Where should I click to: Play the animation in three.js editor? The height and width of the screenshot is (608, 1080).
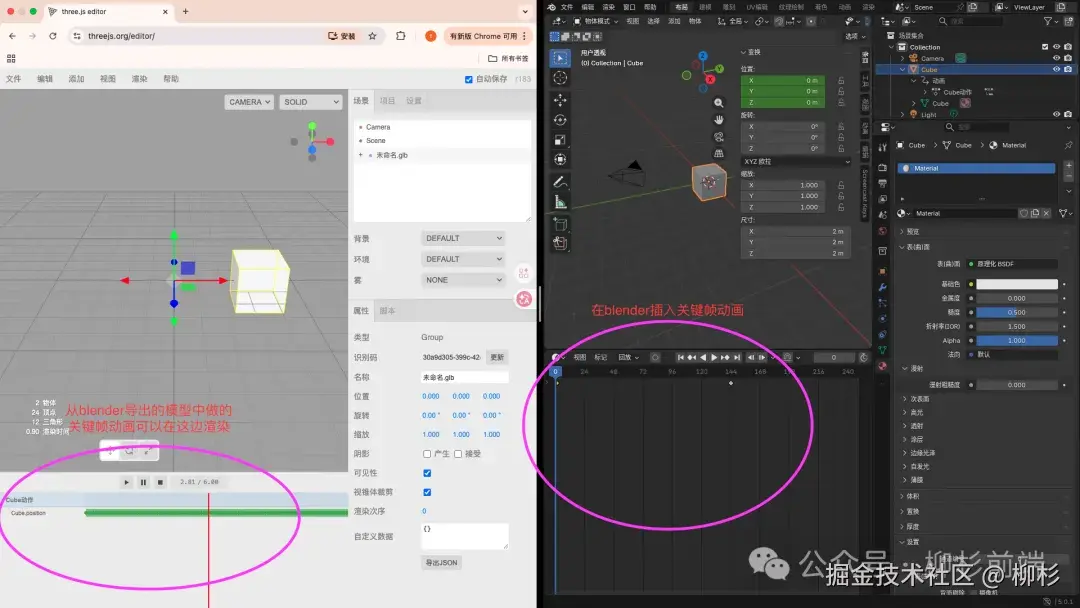point(127,483)
